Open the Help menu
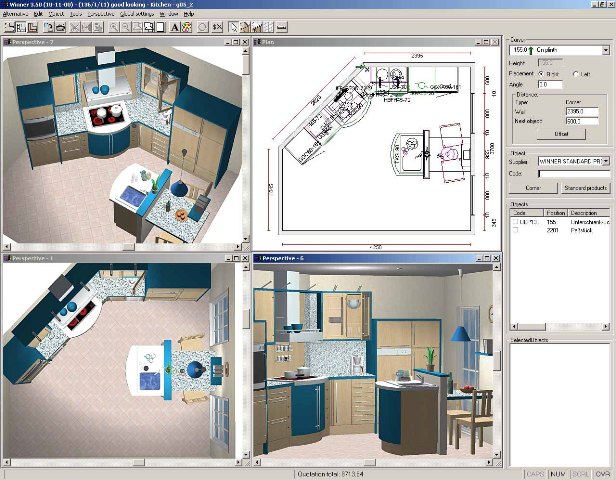The width and height of the screenshot is (616, 480). pyautogui.click(x=189, y=14)
